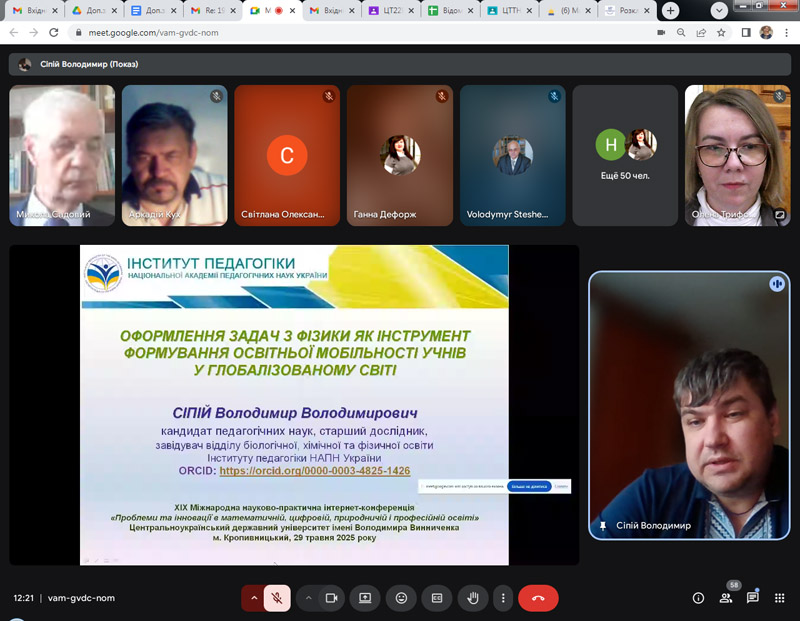The image size is (800, 621).
Task: Open the emoji reactions panel
Action: coord(401,598)
